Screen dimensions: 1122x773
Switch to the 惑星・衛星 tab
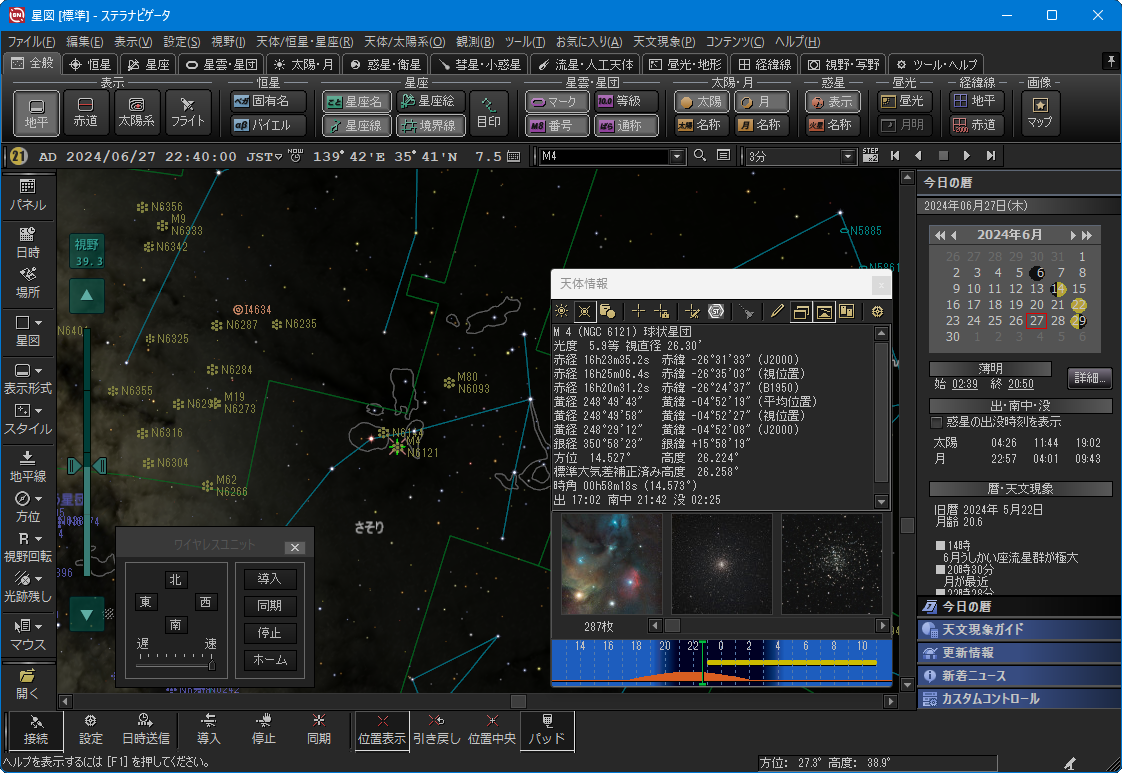click(386, 64)
